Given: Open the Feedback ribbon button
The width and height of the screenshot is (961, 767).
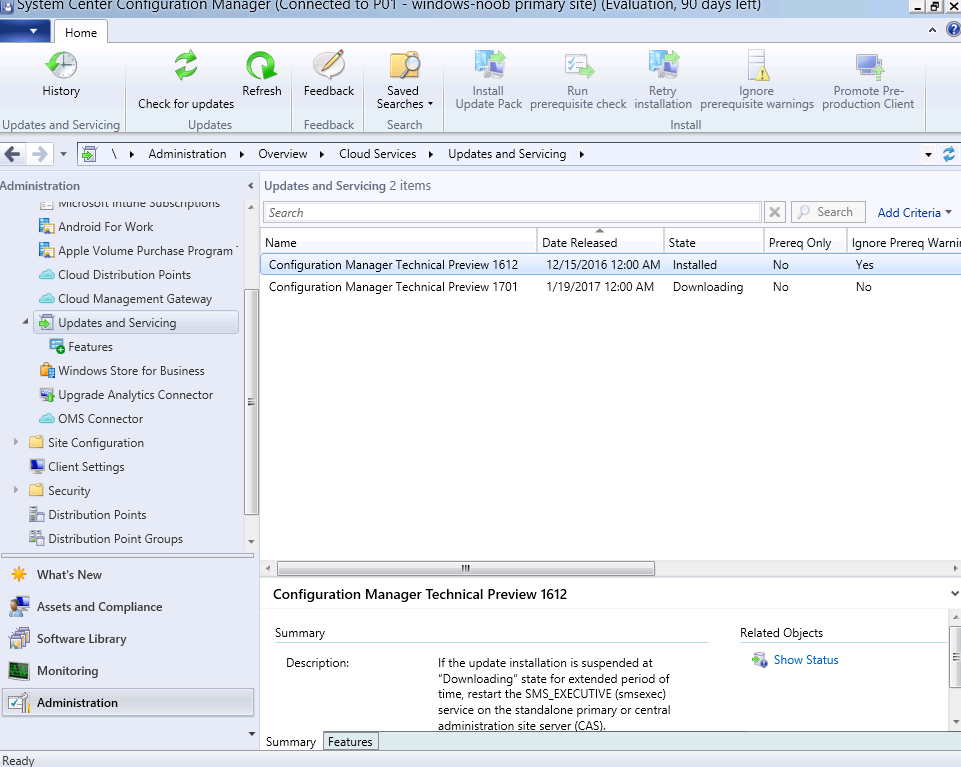Looking at the screenshot, I should (x=329, y=74).
